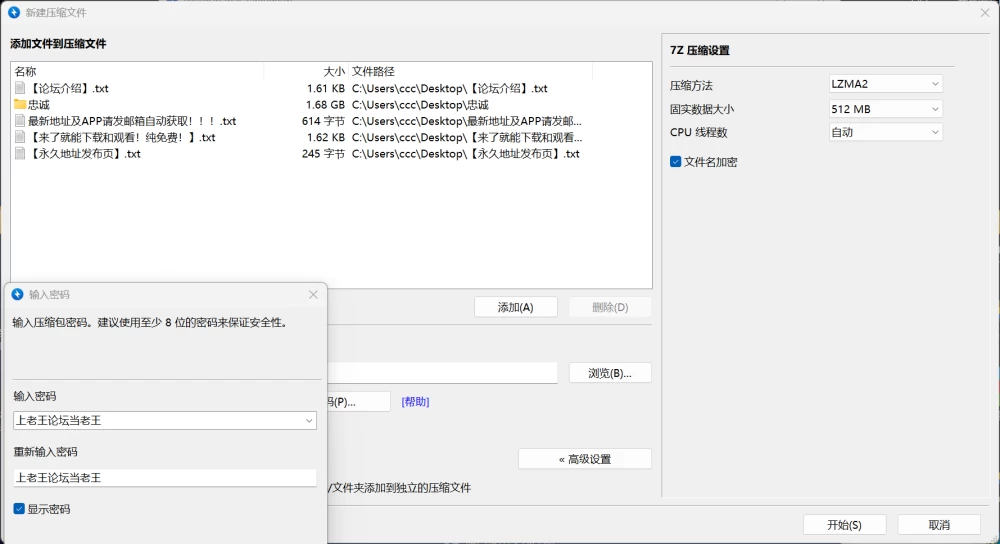Select 最新地址及APP请发邮箱自动获取！！！.txt name
The height and width of the screenshot is (544, 1000).
click(x=132, y=121)
